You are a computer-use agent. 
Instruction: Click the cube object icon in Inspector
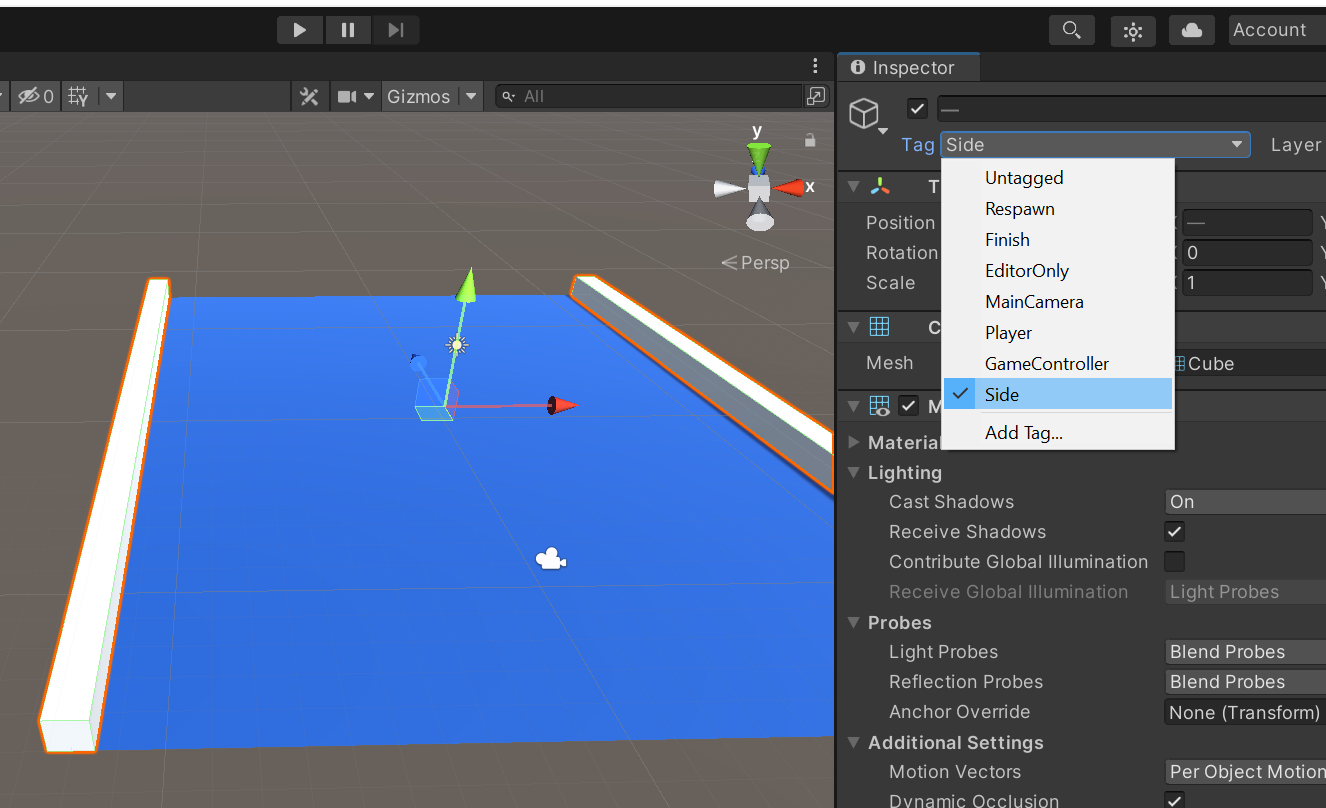click(864, 113)
